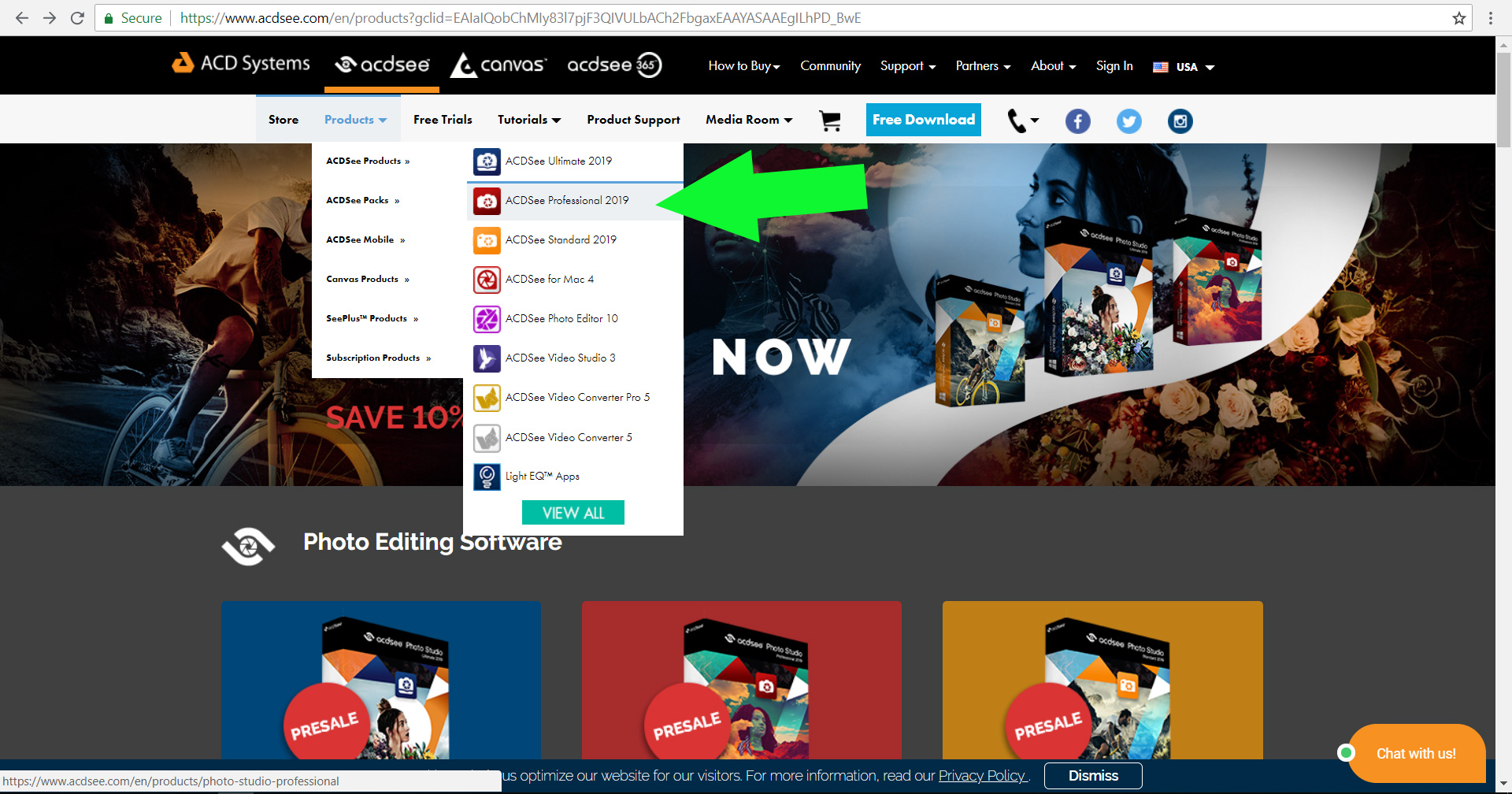Click the ACDSee for Mac 4 icon
This screenshot has height=794, width=1512.
click(x=487, y=280)
